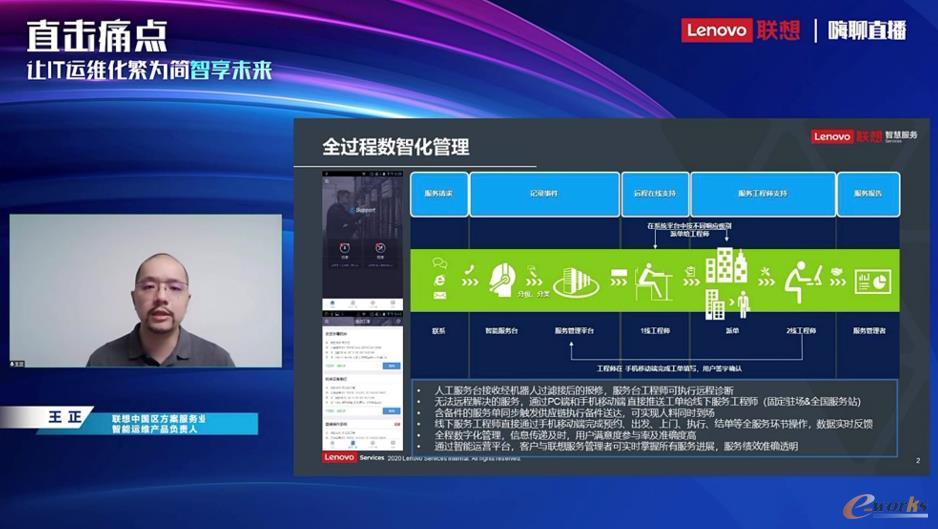Viewport: 938px width, 529px height.
Task: Click the Lenovo Services footer logo
Action: [x=353, y=457]
